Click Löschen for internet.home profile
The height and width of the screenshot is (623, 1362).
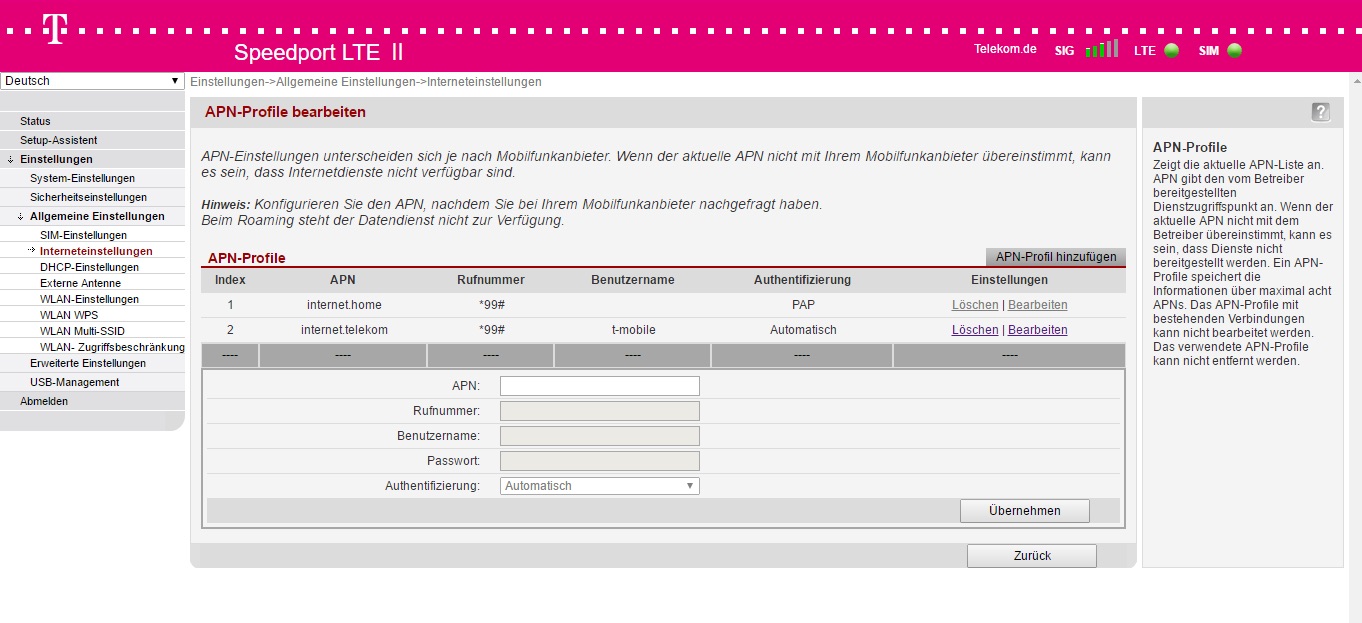pyautogui.click(x=975, y=305)
